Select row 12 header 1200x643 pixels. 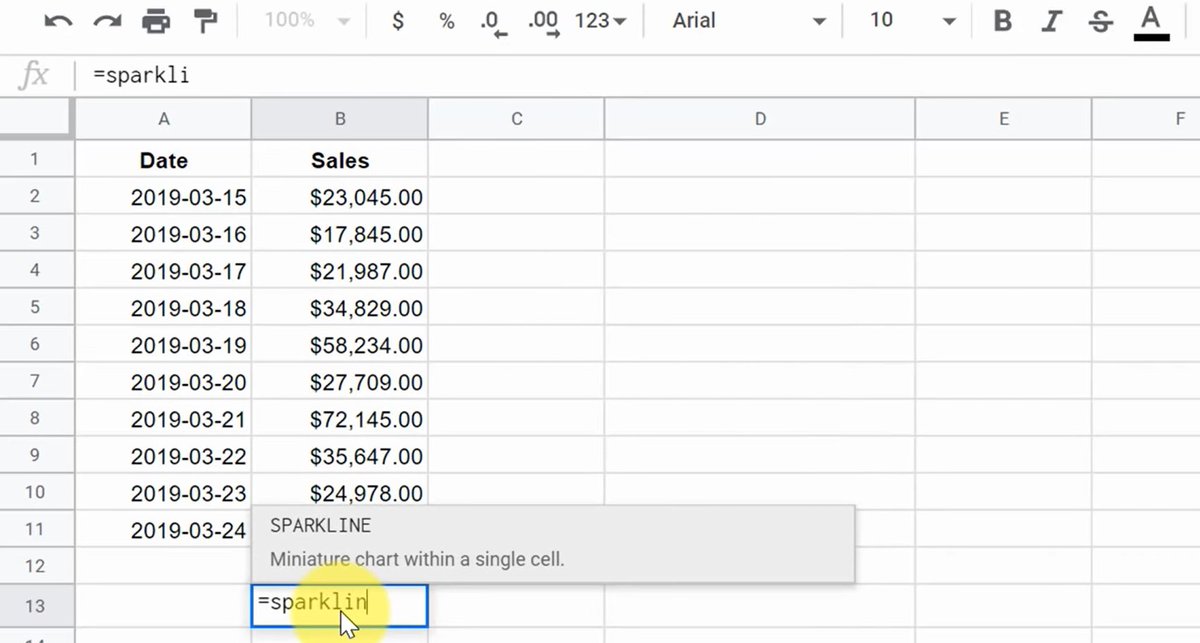tap(36, 566)
